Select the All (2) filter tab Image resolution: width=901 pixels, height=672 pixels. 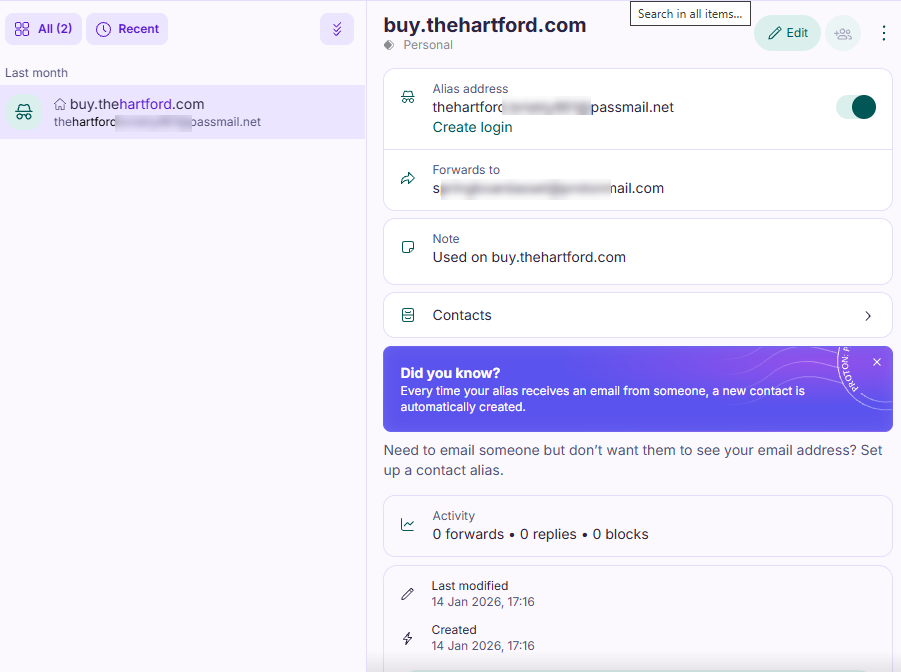[x=43, y=29]
